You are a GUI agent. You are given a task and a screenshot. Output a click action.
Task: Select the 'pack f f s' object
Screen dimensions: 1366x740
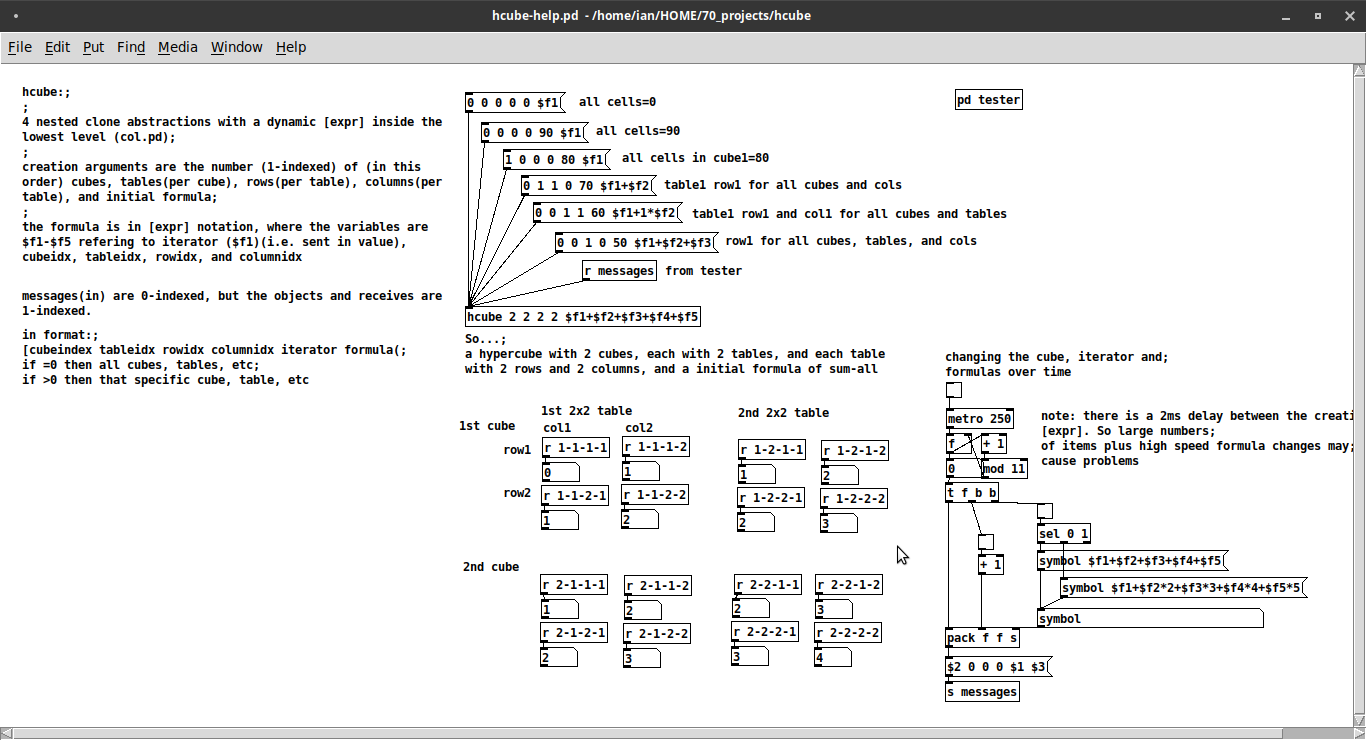[983, 638]
